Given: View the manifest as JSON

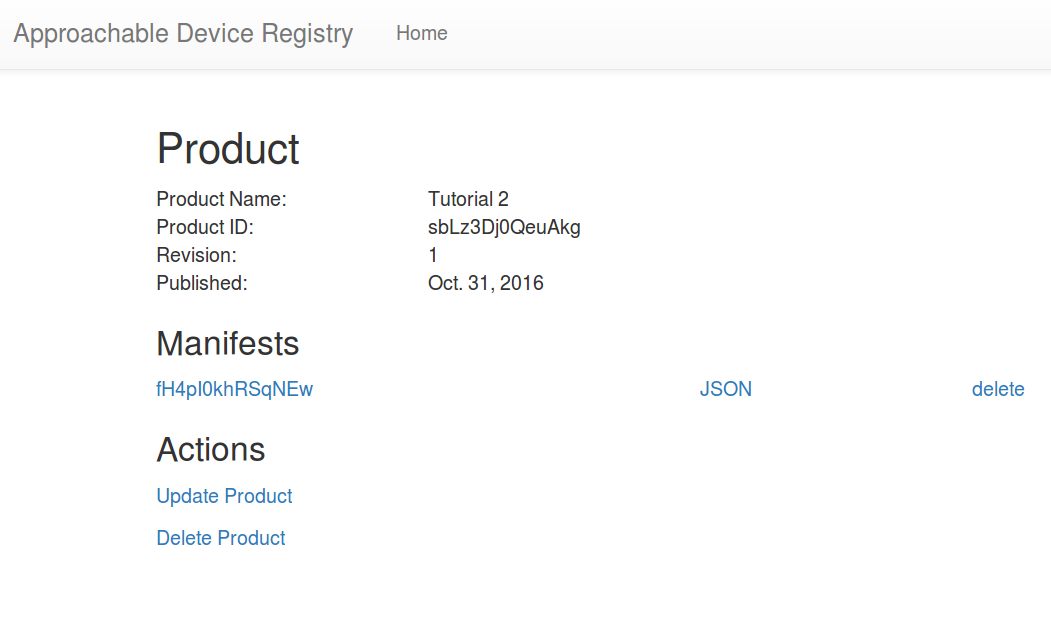Looking at the screenshot, I should click(725, 389).
